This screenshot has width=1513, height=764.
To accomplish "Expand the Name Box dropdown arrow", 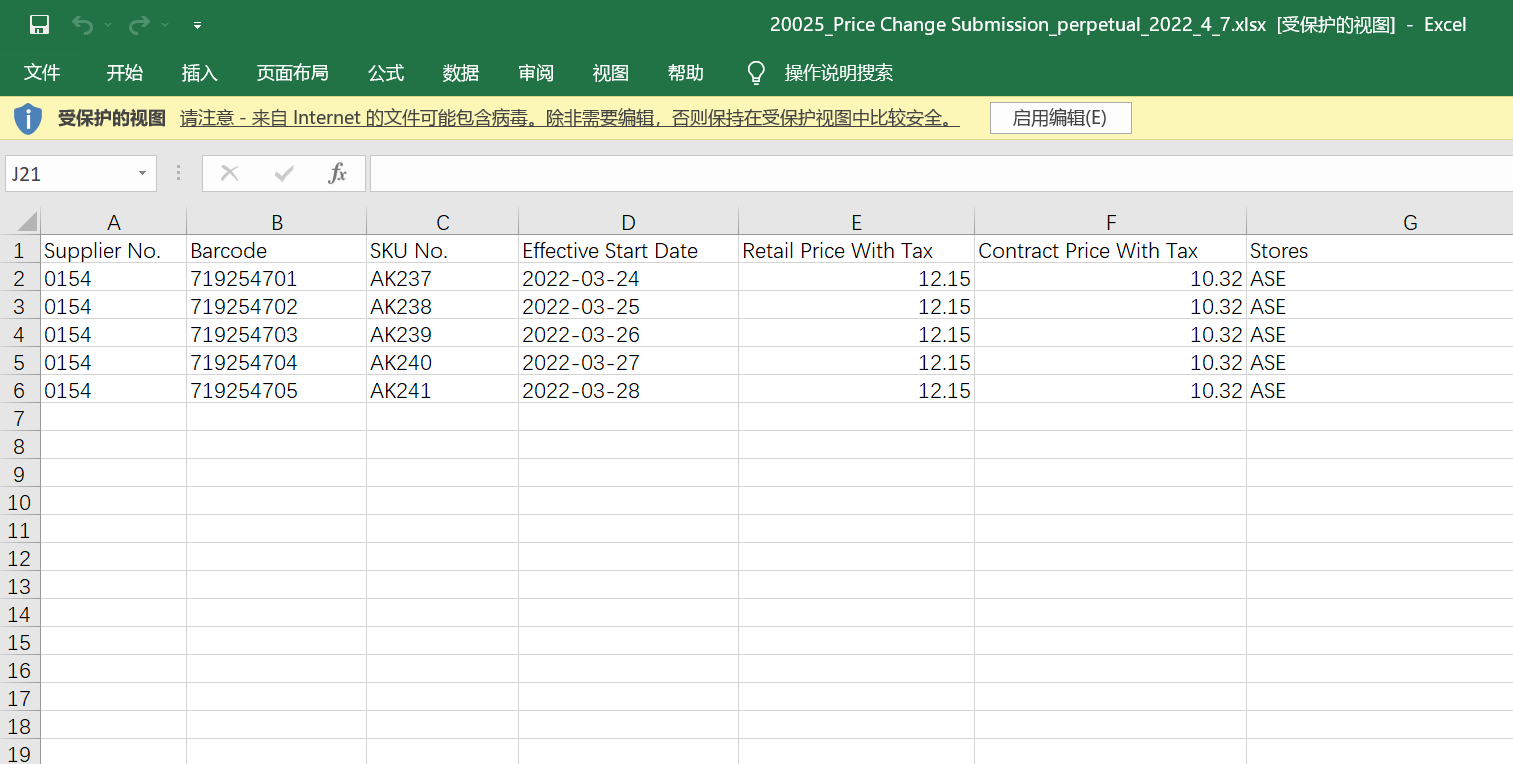I will click(142, 174).
